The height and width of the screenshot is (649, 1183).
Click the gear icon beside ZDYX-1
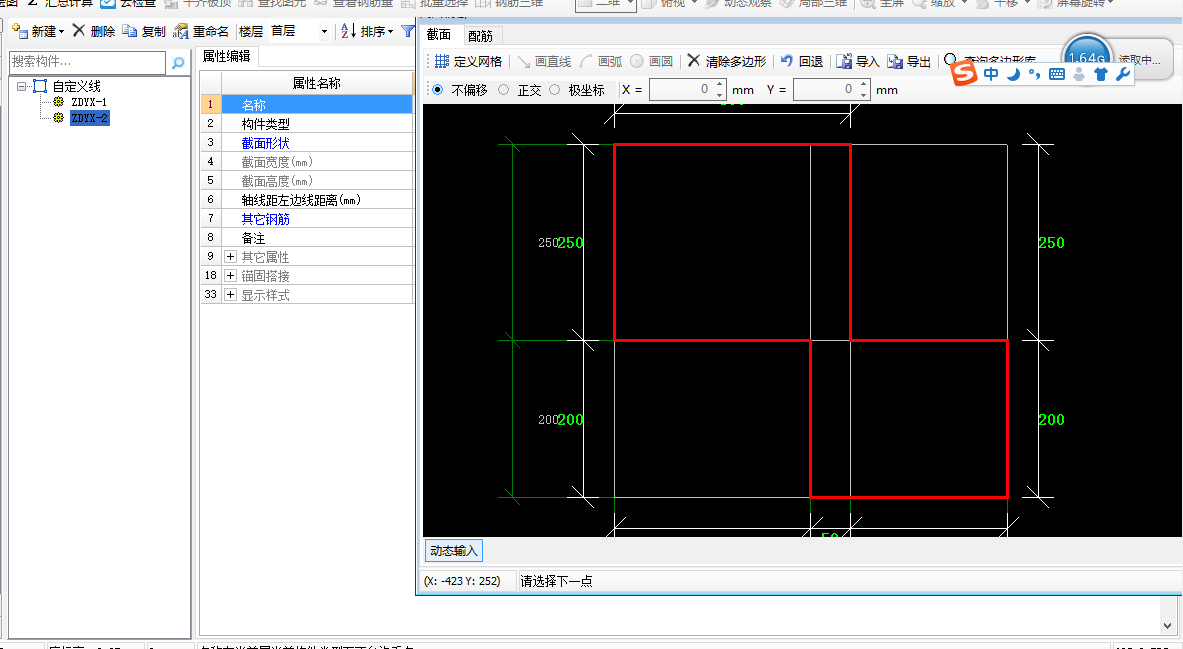(58, 102)
